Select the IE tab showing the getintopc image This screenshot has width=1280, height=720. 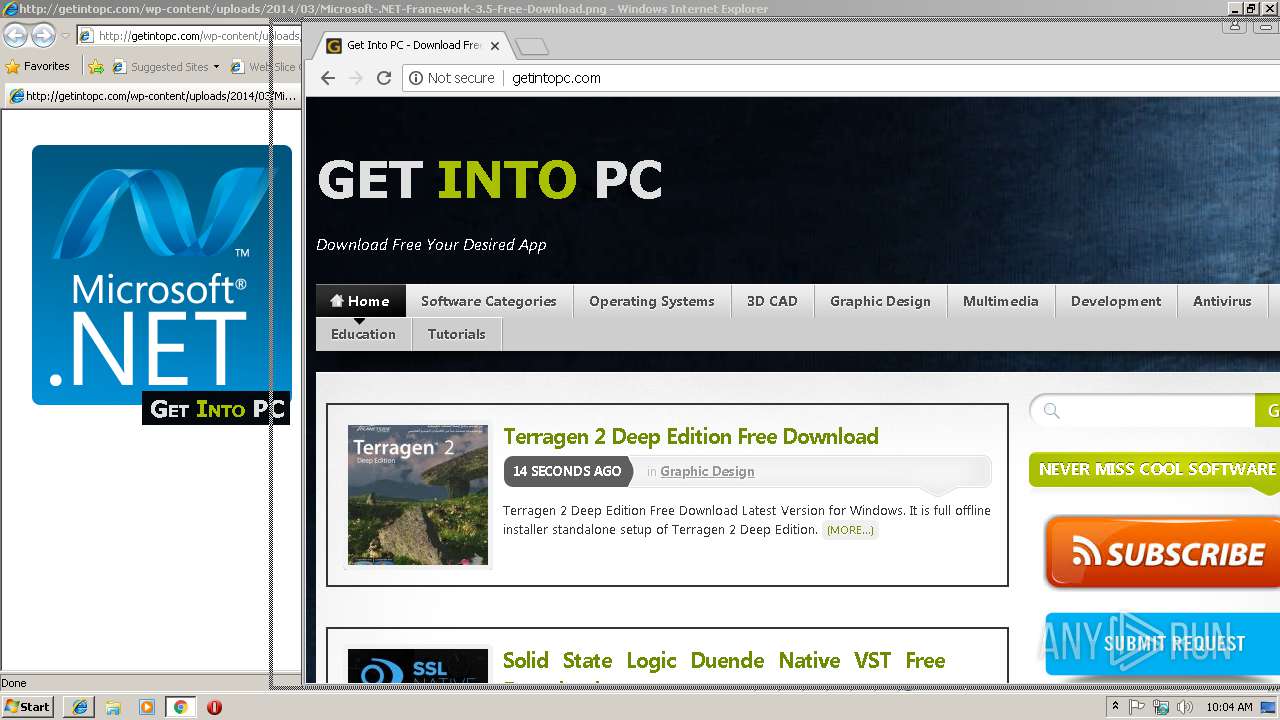[x=153, y=96]
